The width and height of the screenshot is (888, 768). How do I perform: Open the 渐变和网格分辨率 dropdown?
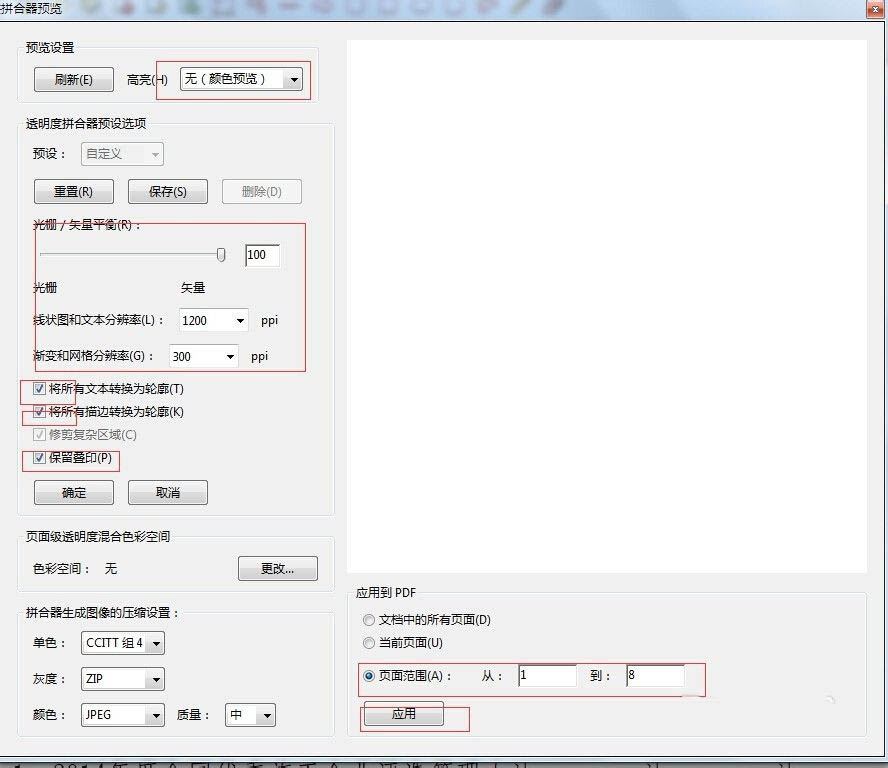click(x=203, y=356)
